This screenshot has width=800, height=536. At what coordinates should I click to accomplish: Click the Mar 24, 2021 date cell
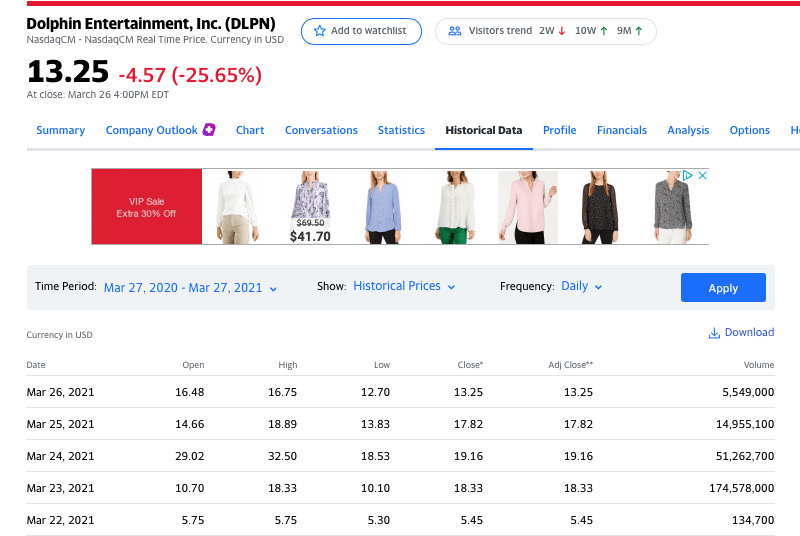(60, 456)
